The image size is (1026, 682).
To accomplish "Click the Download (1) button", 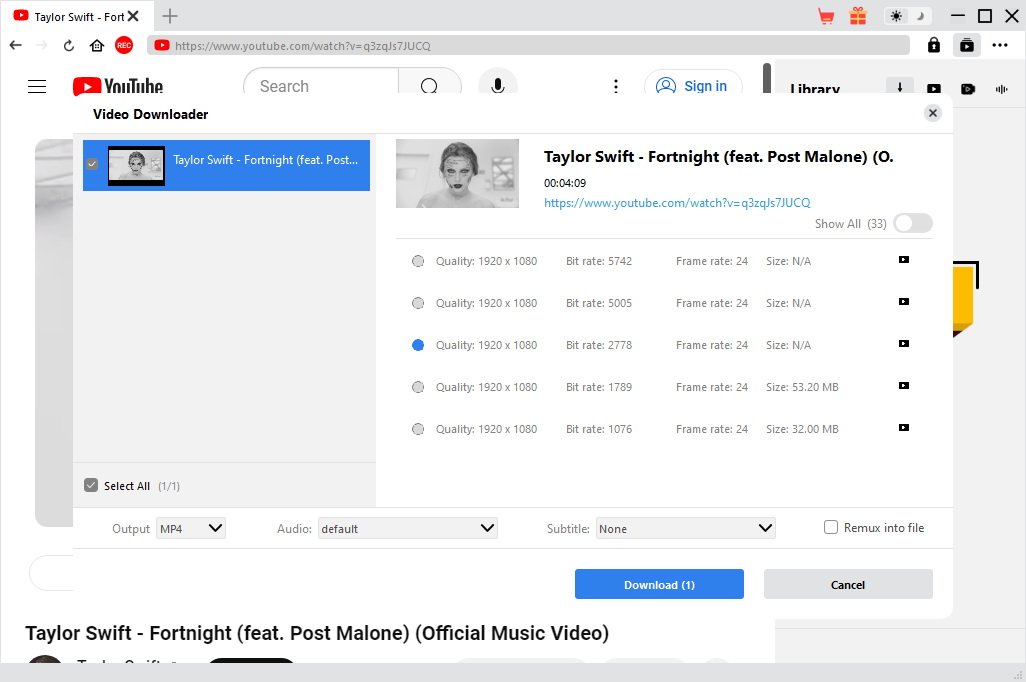I will point(659,584).
